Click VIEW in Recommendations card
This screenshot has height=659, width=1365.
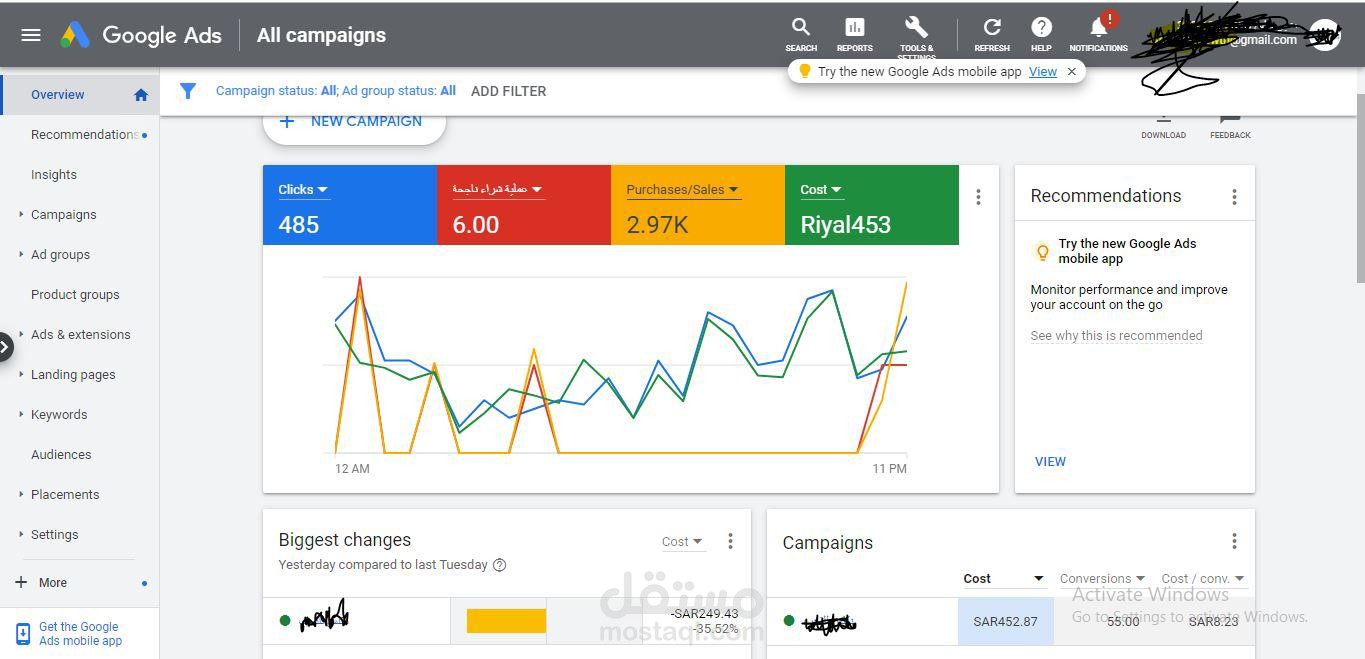1050,462
